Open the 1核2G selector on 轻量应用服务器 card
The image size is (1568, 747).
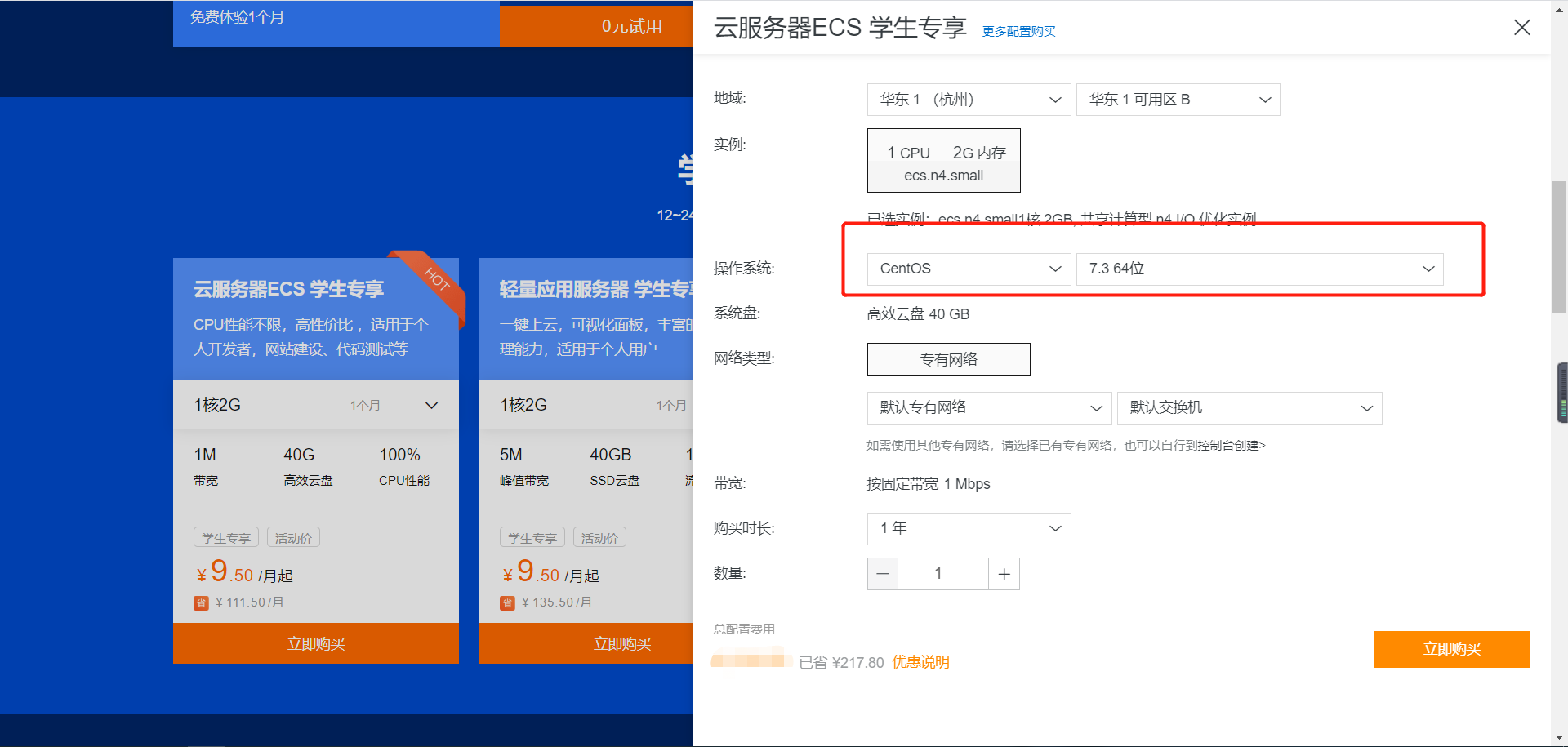586,405
